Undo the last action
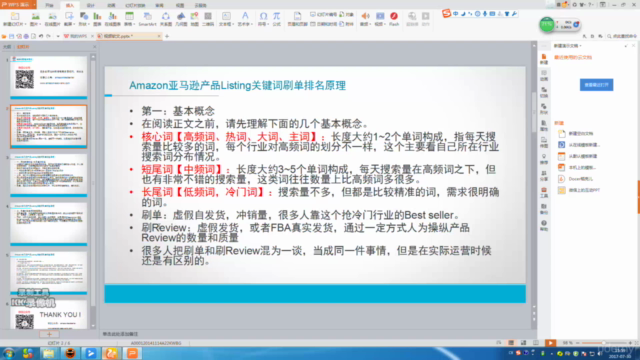The height and width of the screenshot is (360, 640). tap(41, 36)
